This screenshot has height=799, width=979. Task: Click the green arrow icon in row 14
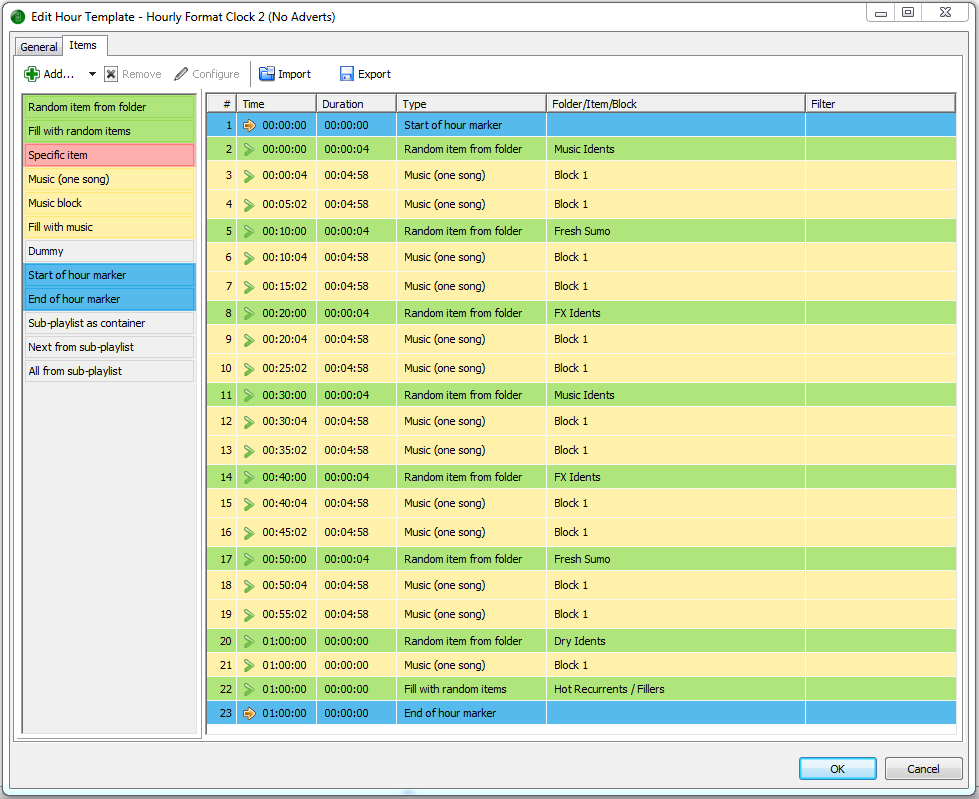[249, 478]
